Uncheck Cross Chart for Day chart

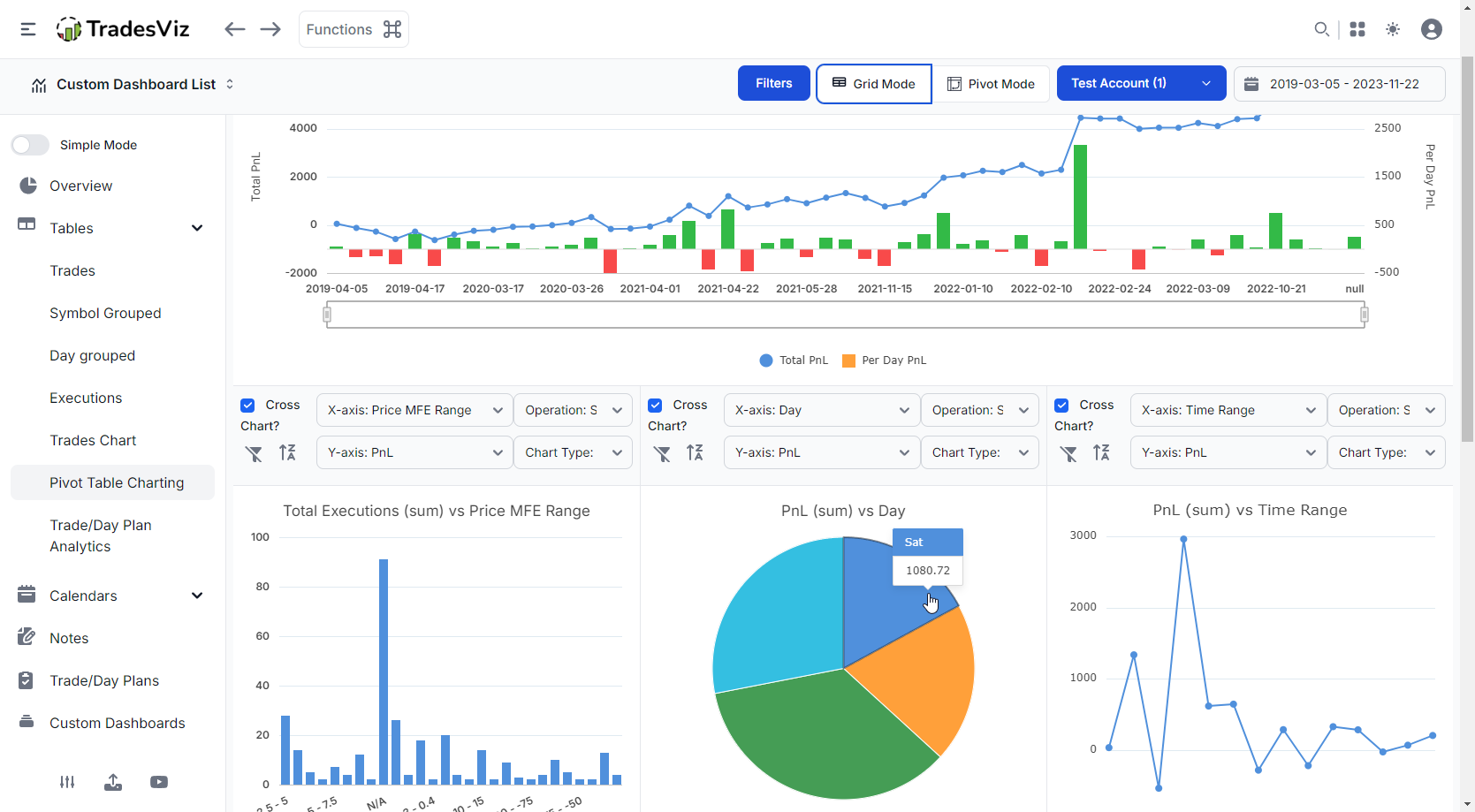point(655,406)
